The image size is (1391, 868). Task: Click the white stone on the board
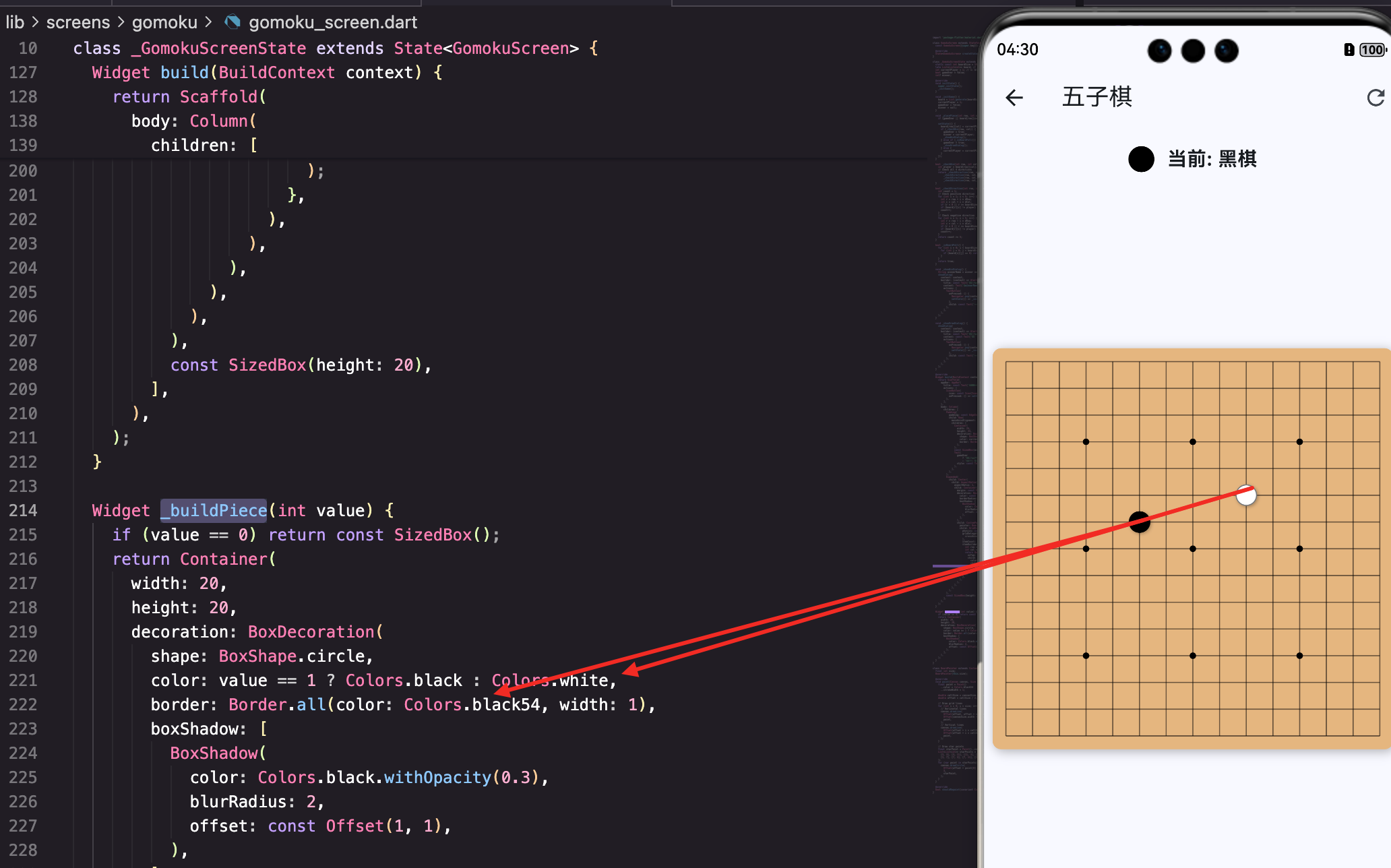click(x=1246, y=495)
